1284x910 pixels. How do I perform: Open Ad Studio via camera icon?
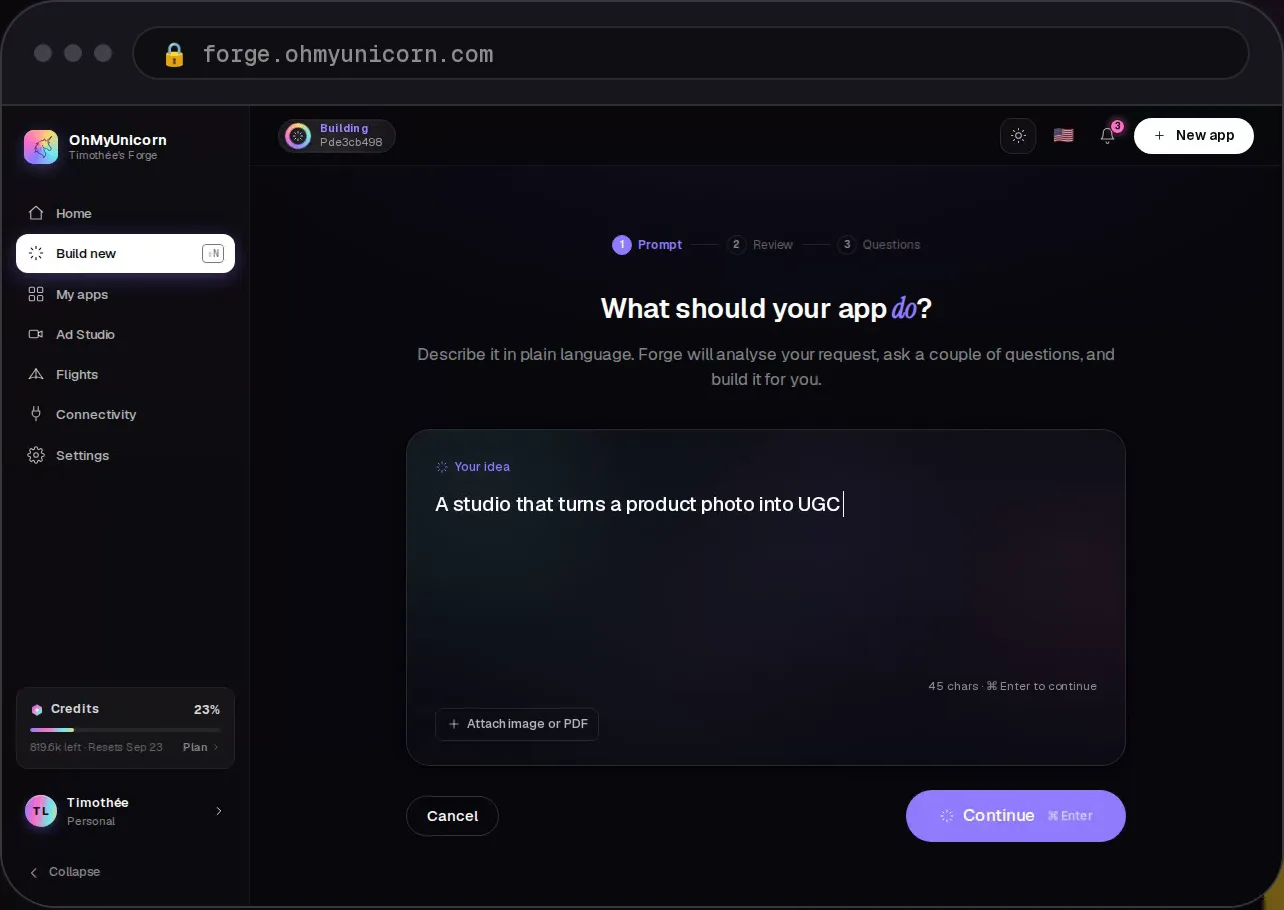36,334
